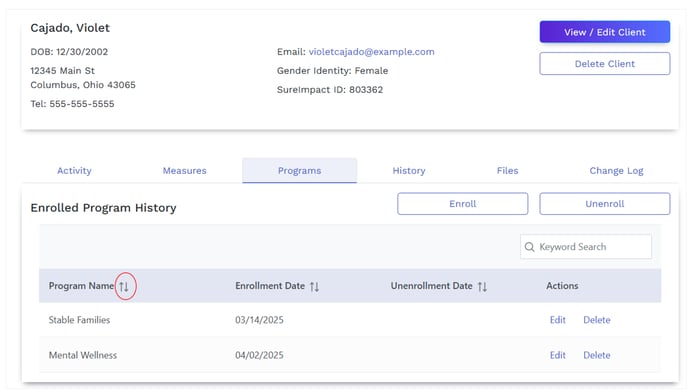Image resolution: width=688 pixels, height=391 pixels.
Task: Select the Programs tab
Action: tap(299, 171)
